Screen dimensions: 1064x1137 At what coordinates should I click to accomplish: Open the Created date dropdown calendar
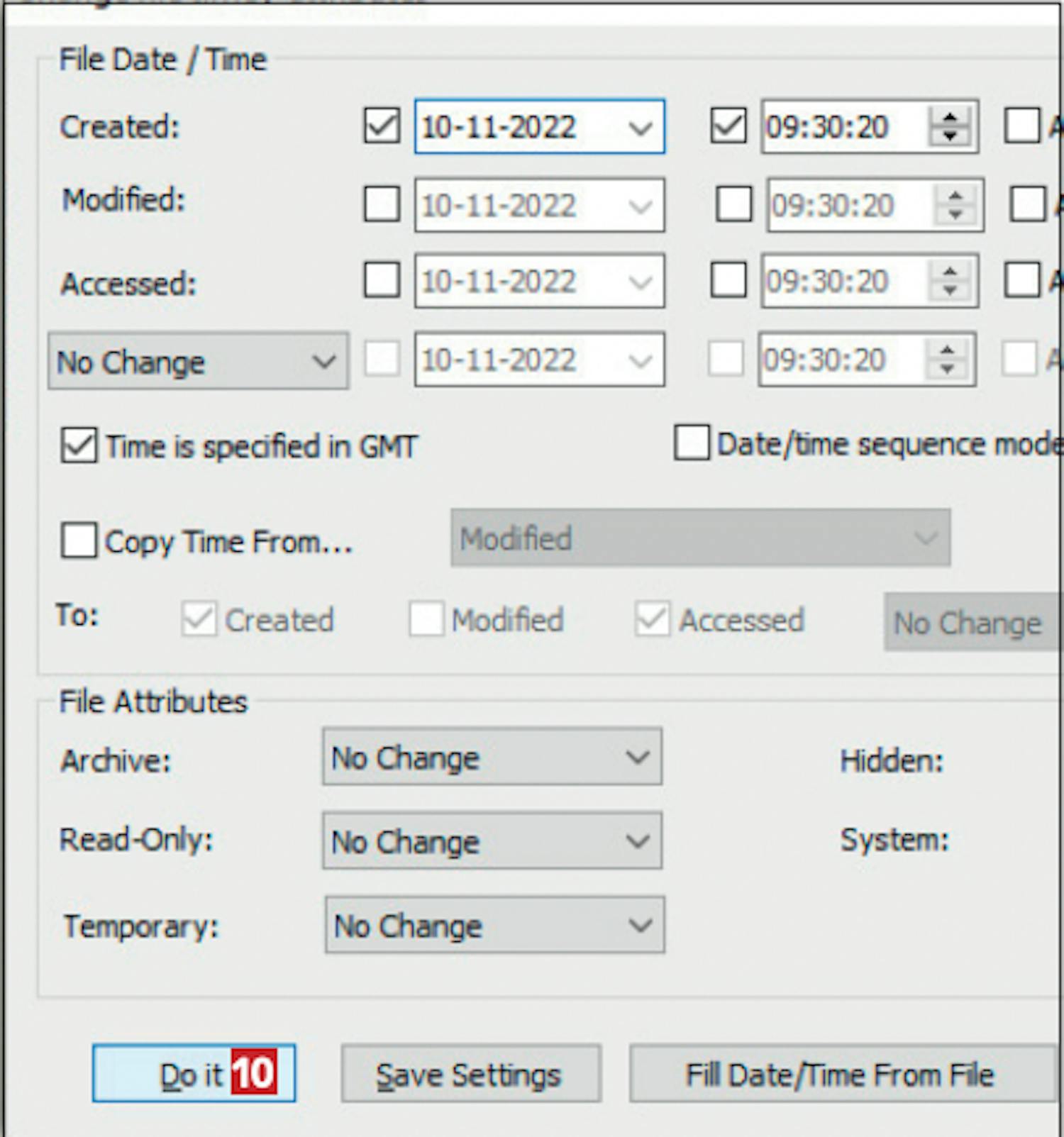[640, 128]
